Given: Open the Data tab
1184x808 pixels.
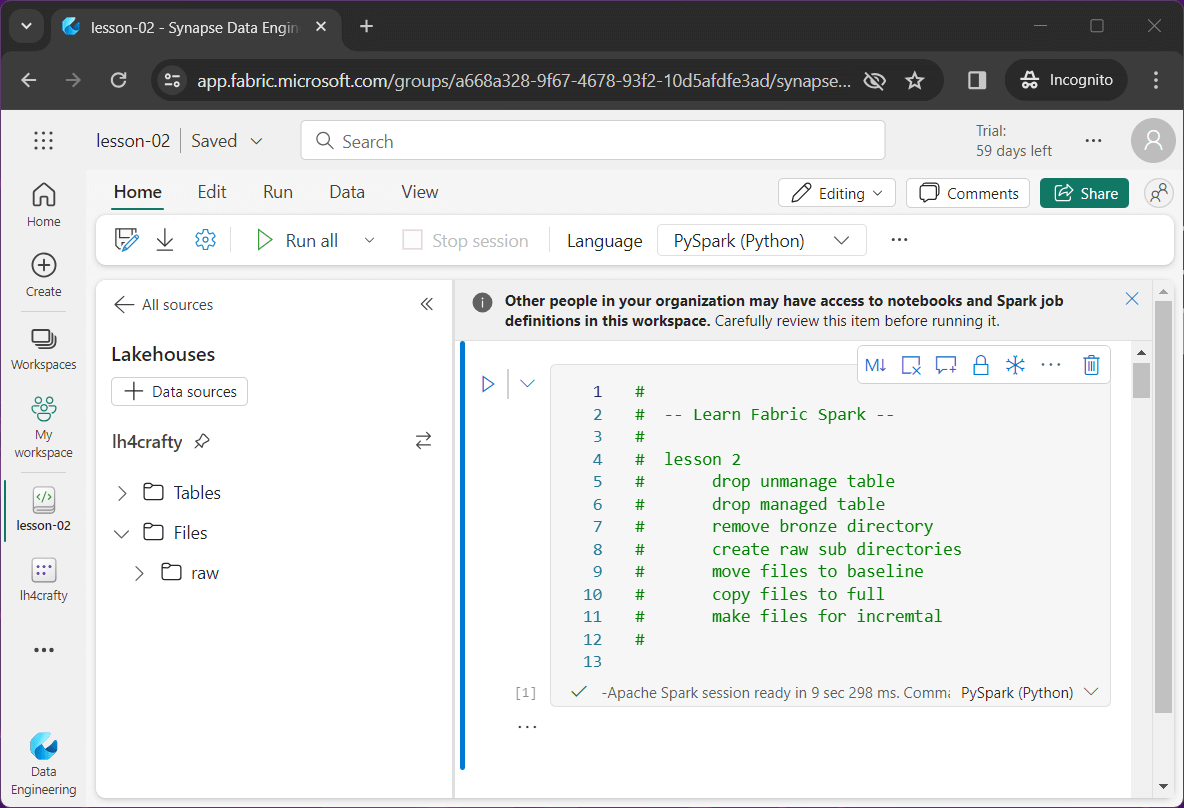Looking at the screenshot, I should pos(347,192).
